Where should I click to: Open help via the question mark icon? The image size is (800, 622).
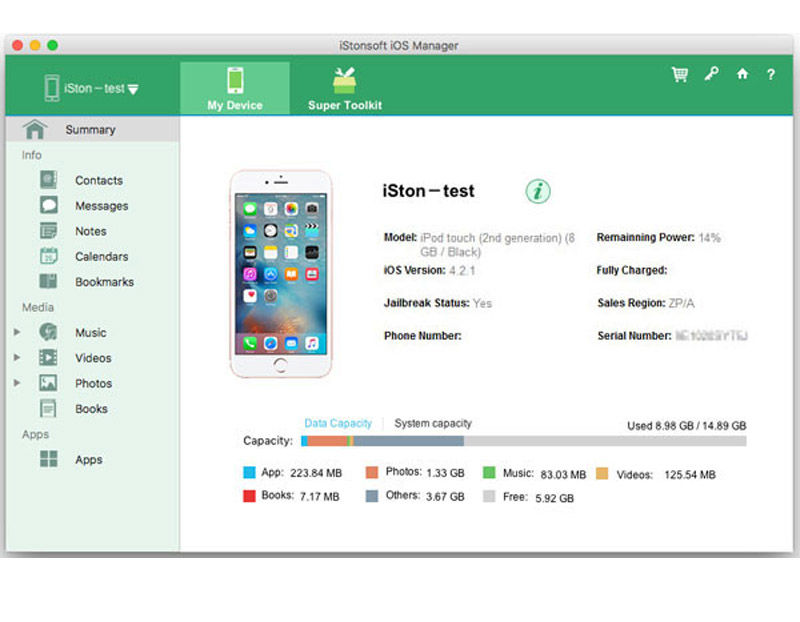click(771, 74)
